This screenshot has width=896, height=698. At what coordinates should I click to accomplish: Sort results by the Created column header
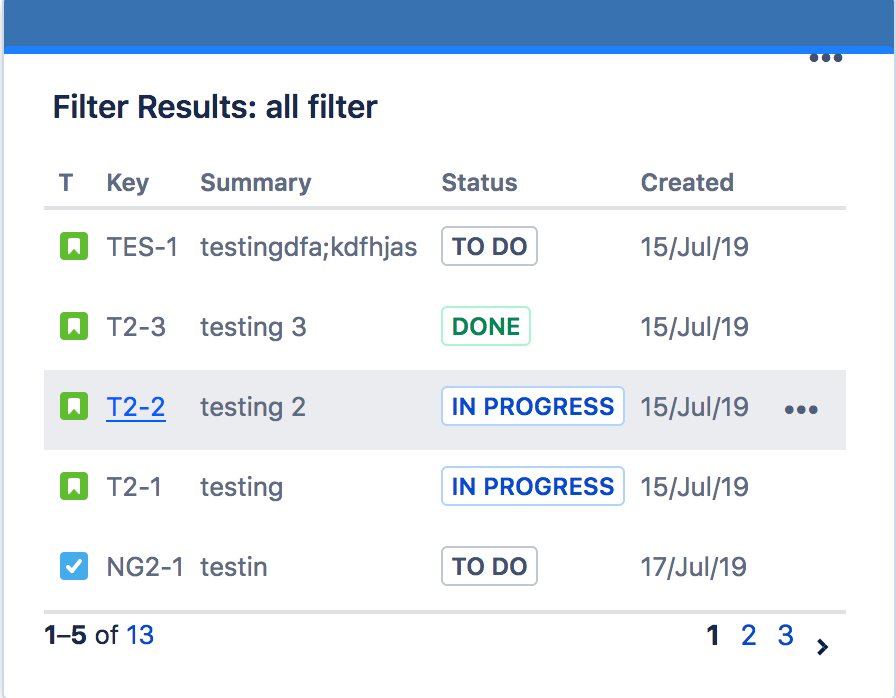[x=687, y=182]
